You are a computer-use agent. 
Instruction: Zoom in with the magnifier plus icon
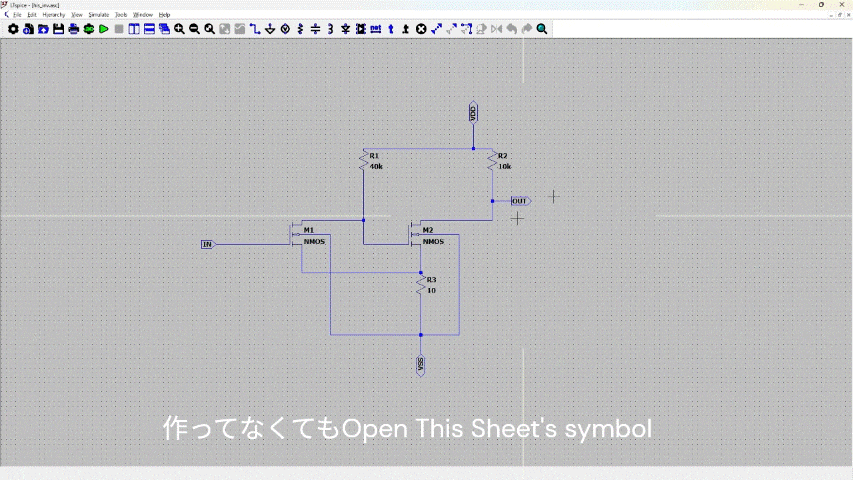click(x=179, y=29)
